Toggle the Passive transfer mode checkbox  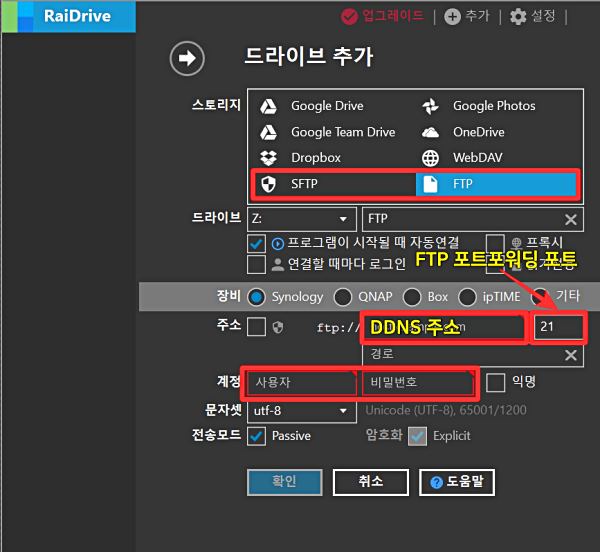click(256, 436)
